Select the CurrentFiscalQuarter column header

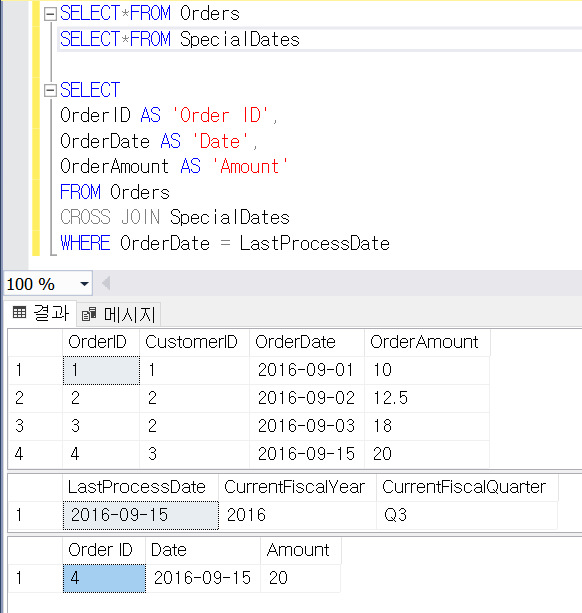pyautogui.click(x=467, y=487)
